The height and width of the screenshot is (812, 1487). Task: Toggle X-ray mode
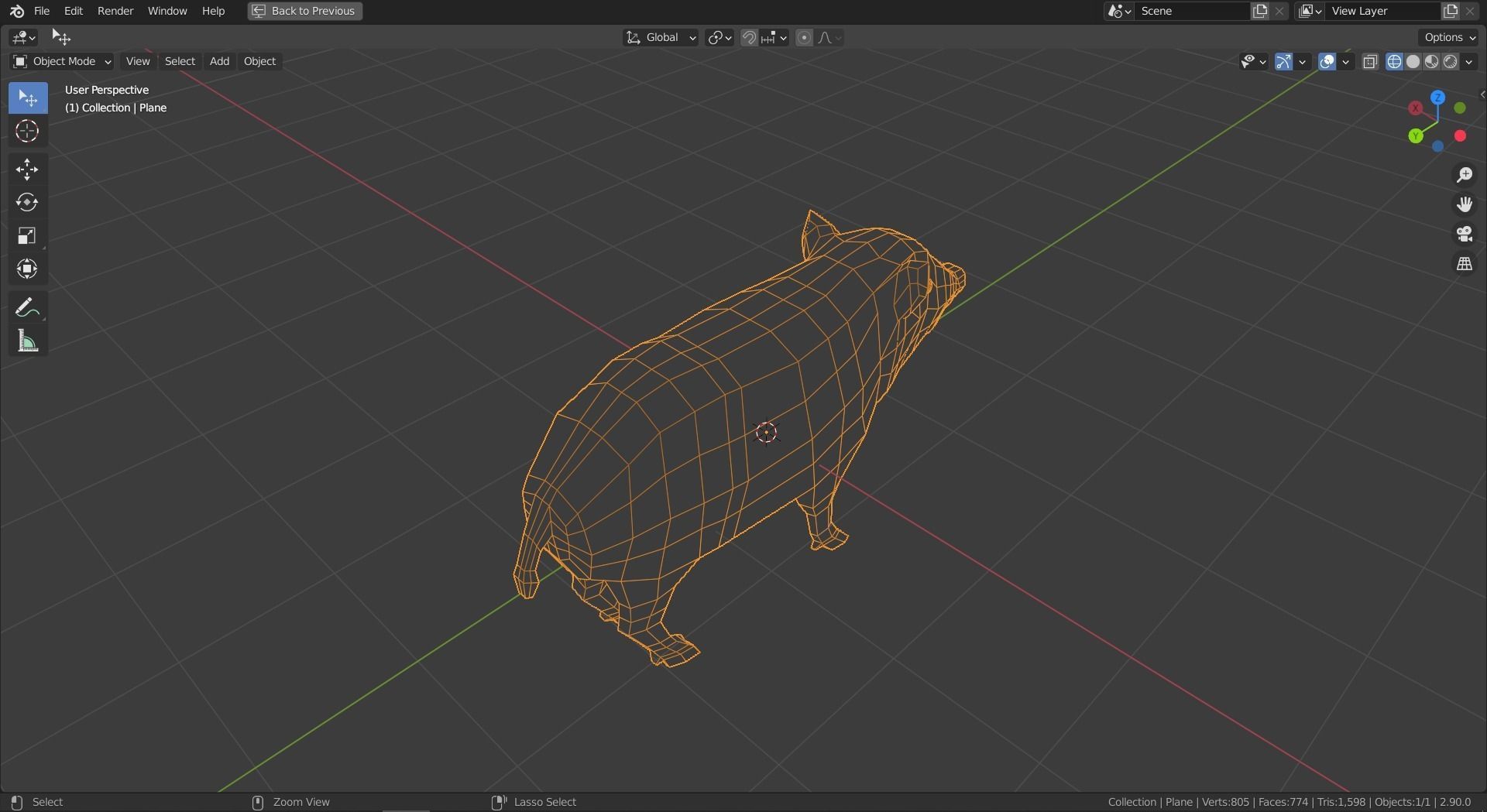1370,62
